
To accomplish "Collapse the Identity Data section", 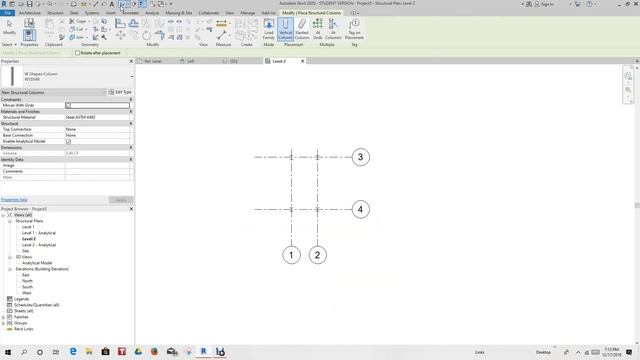I will tap(131, 159).
